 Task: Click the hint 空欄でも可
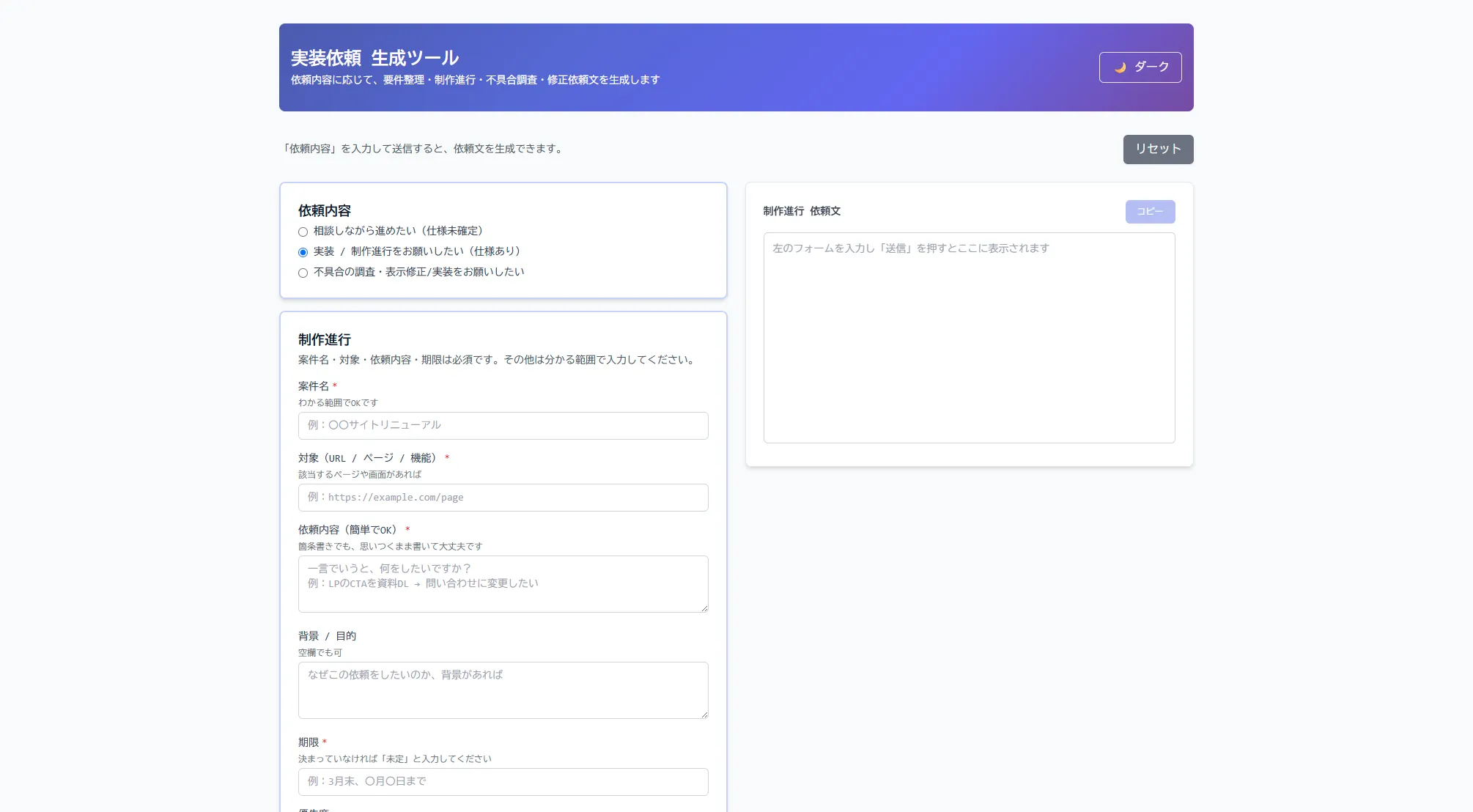pyautogui.click(x=320, y=653)
